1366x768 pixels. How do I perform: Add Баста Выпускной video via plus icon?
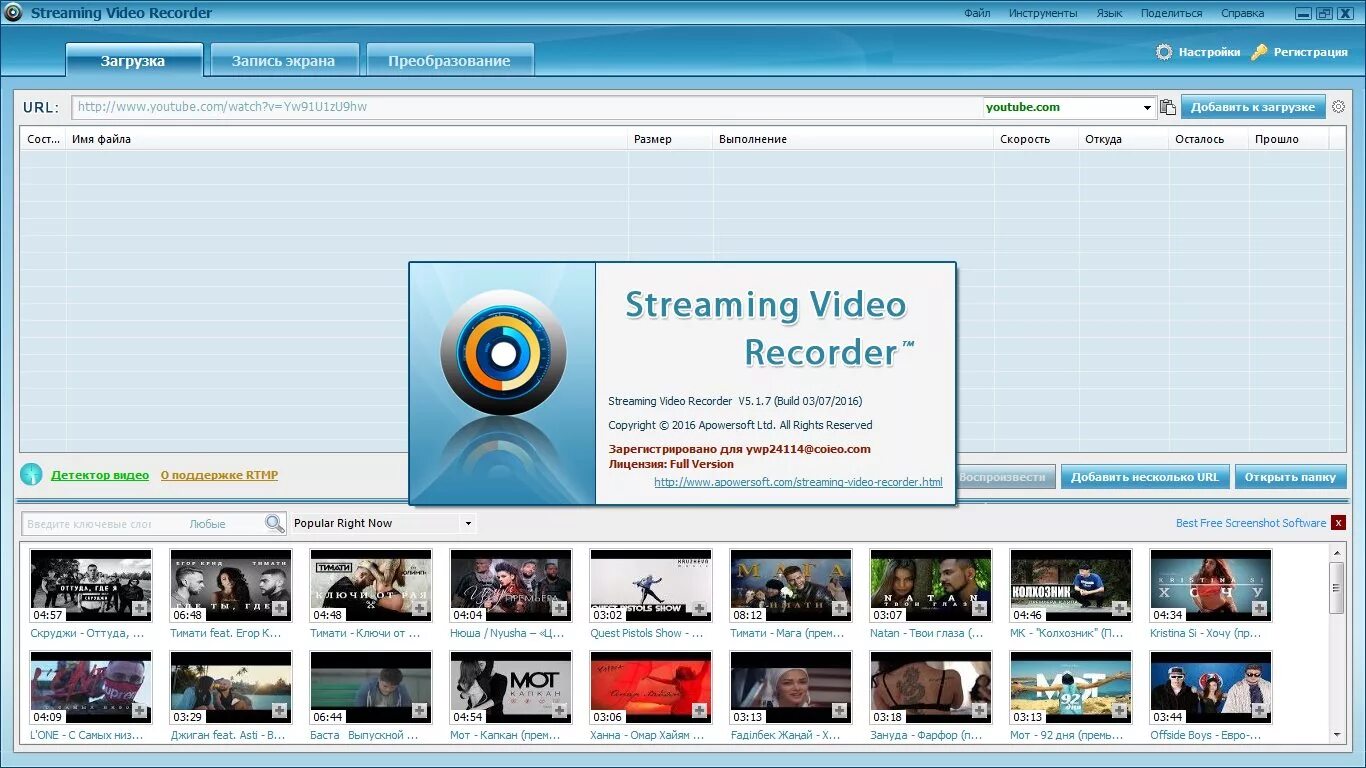pos(420,710)
